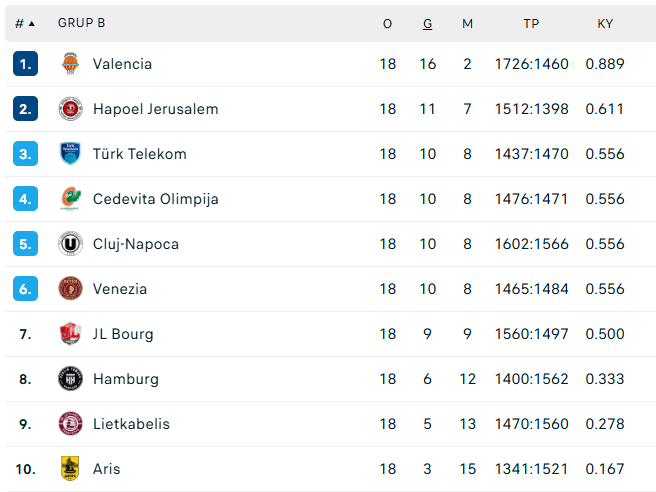
Task: Click the JL Bourg team logo
Action: [70, 333]
